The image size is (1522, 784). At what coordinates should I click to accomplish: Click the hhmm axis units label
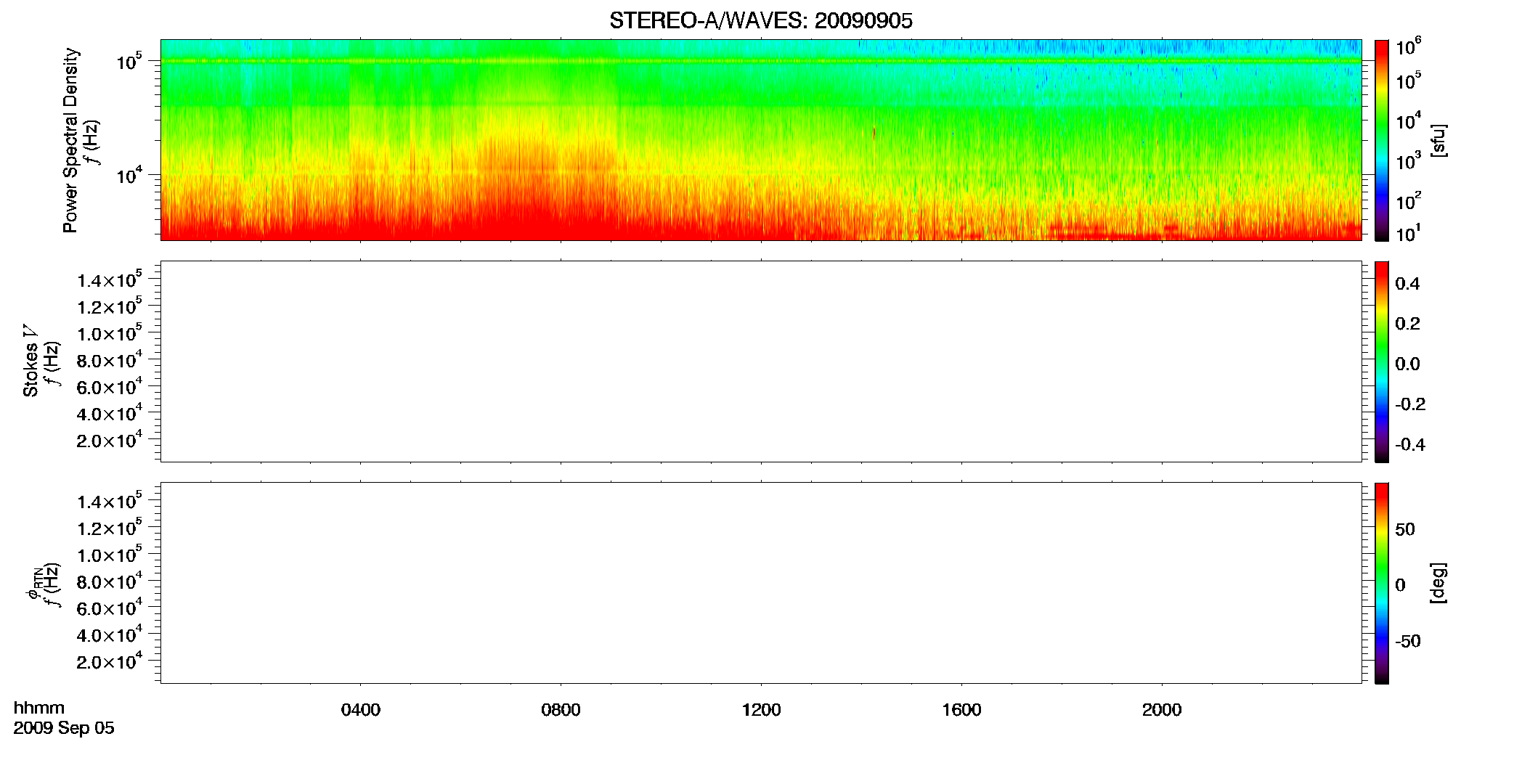point(39,708)
